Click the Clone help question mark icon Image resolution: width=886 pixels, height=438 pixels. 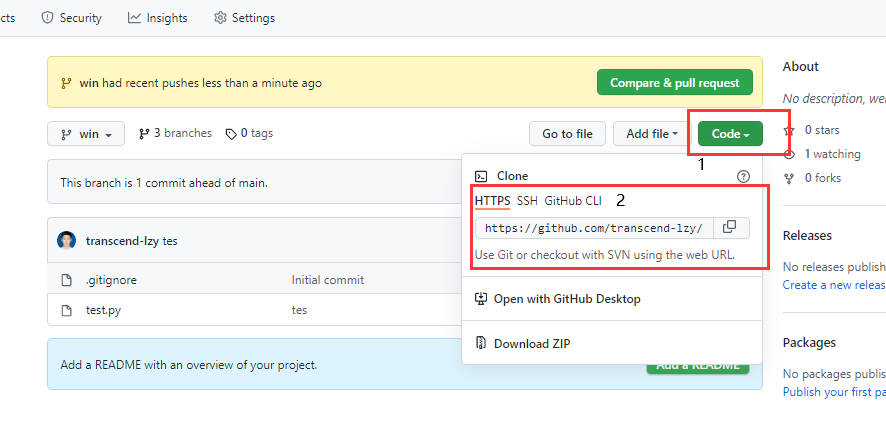743,176
